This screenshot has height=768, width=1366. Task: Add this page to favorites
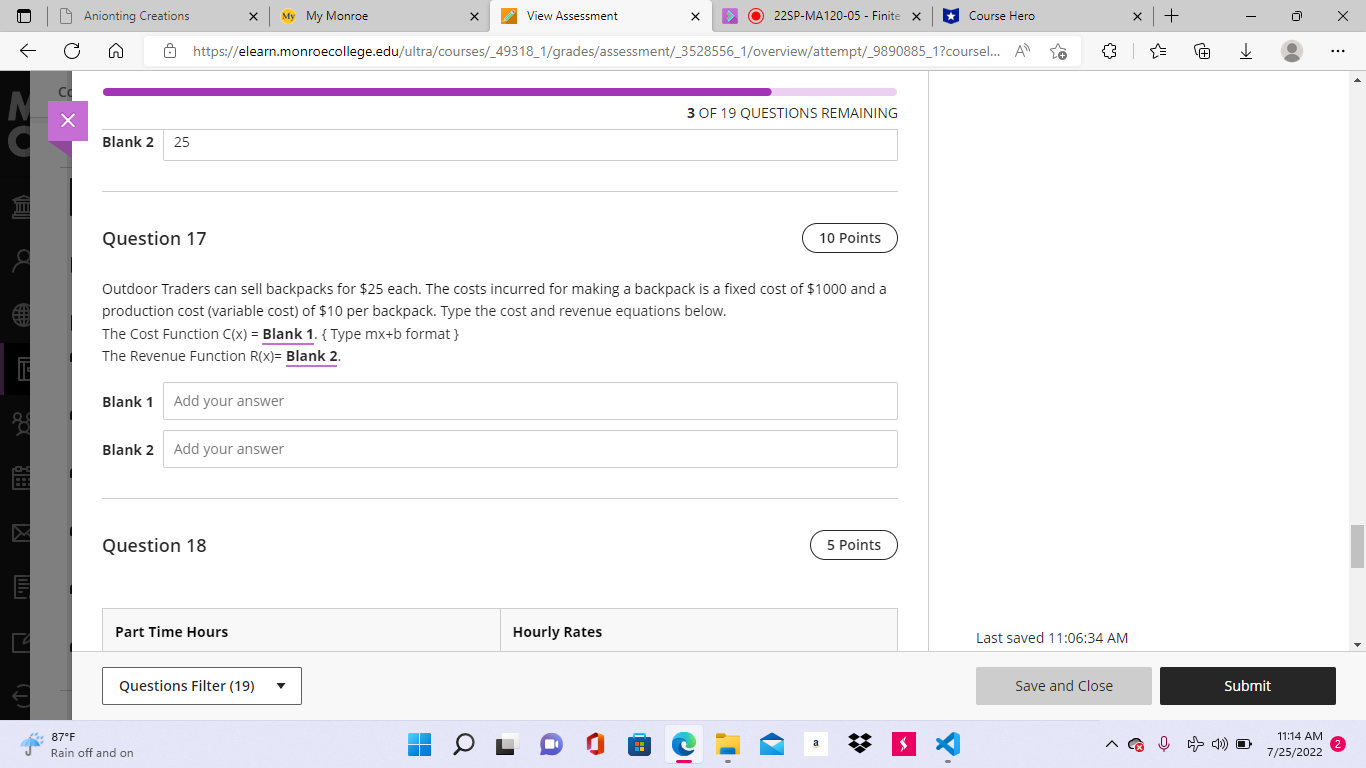click(1059, 51)
